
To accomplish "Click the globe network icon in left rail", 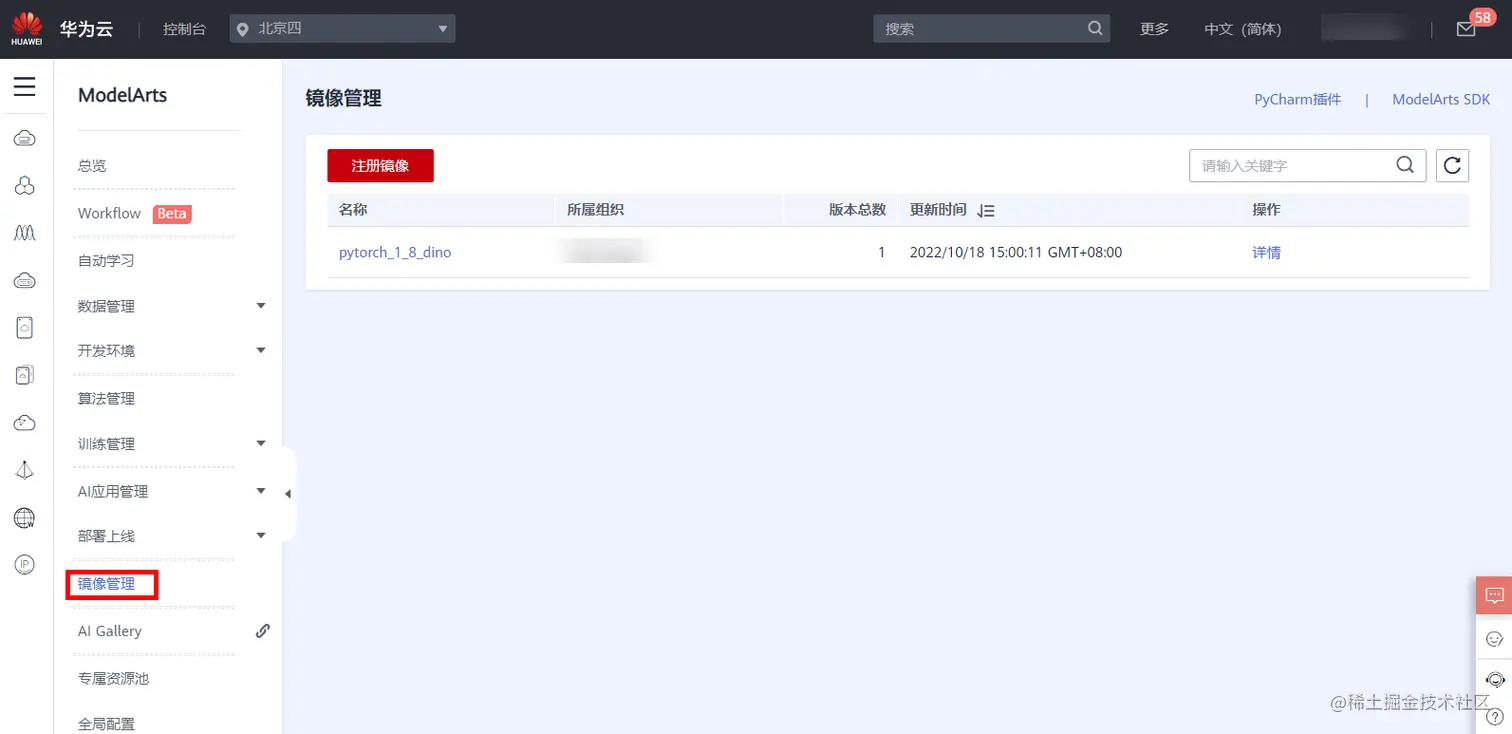I will pos(25,518).
